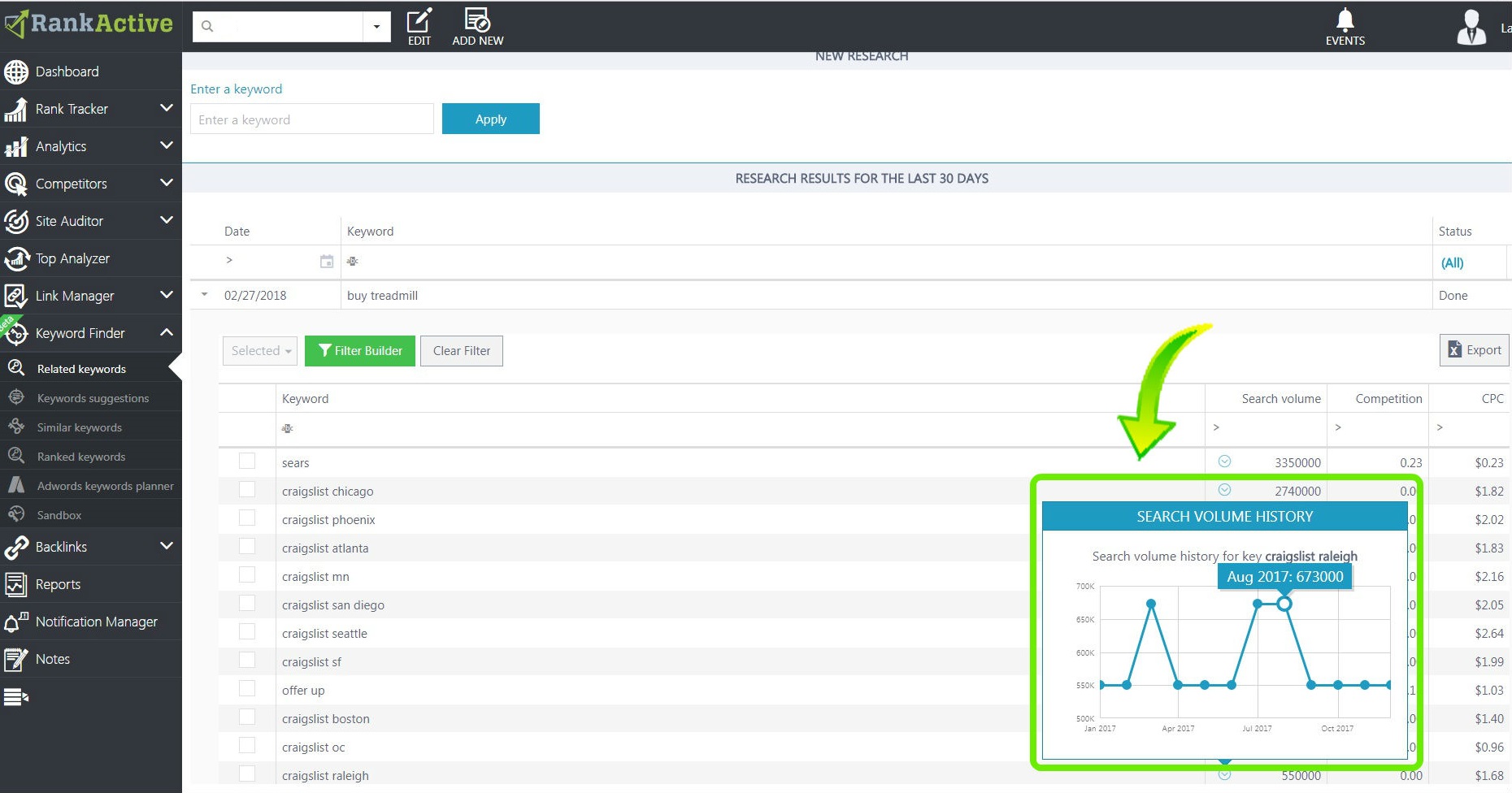Tick the checkbox for craigslist seattle
This screenshot has height=793, width=1512.
pos(247,631)
